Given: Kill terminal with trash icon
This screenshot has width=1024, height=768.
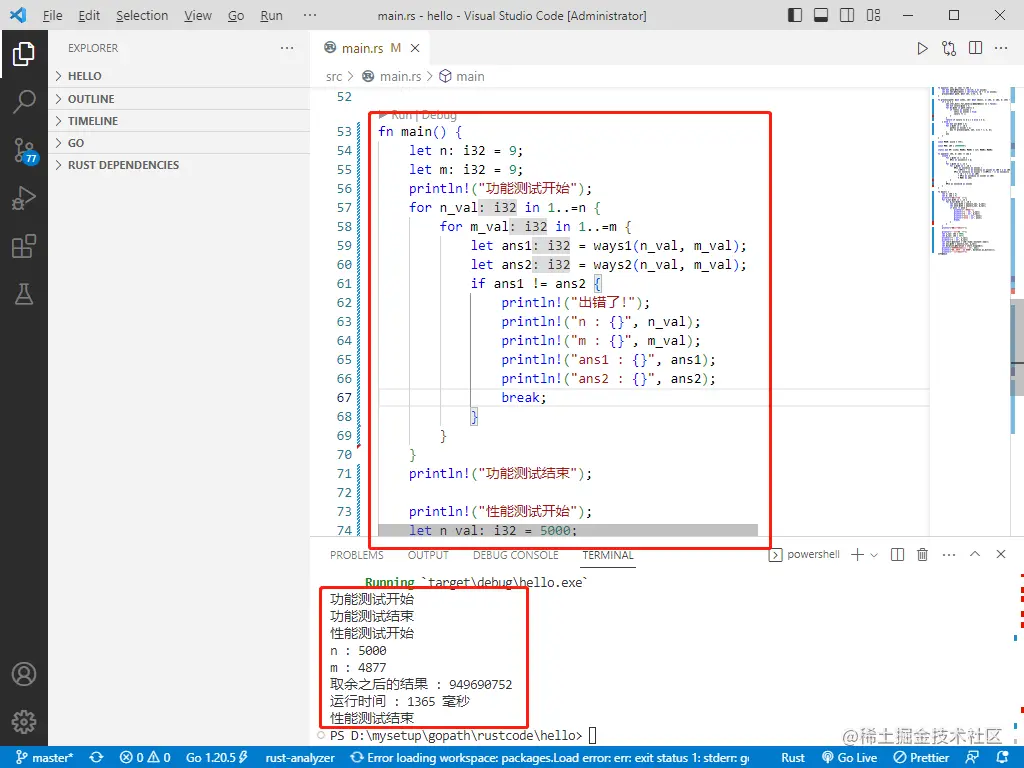Looking at the screenshot, I should click(922, 554).
